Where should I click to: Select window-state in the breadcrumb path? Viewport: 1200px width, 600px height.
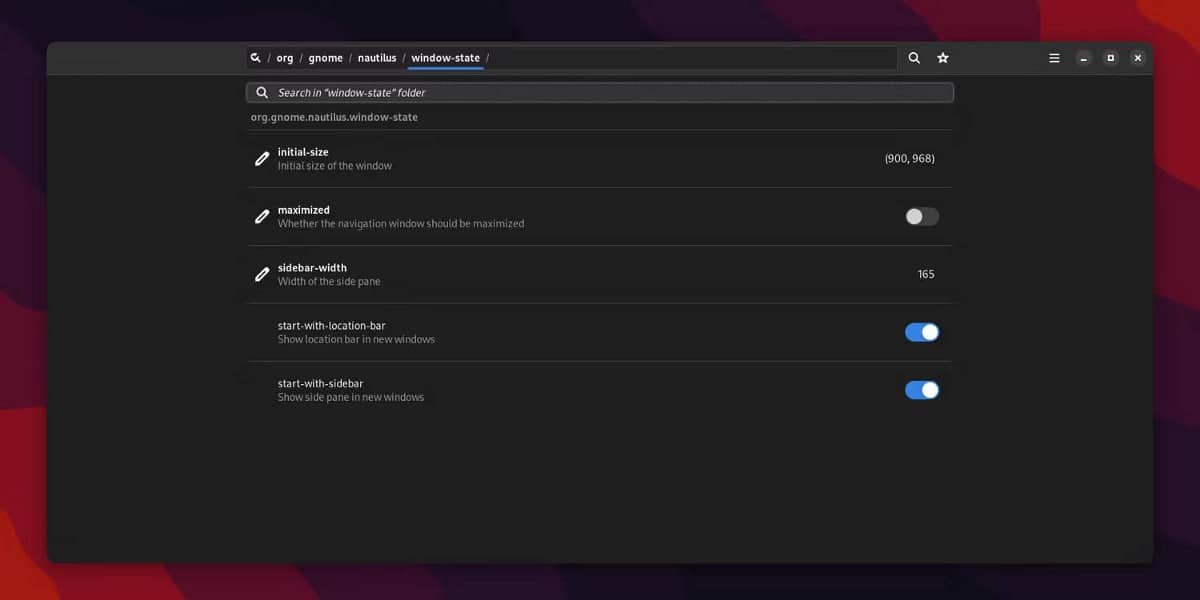445,57
